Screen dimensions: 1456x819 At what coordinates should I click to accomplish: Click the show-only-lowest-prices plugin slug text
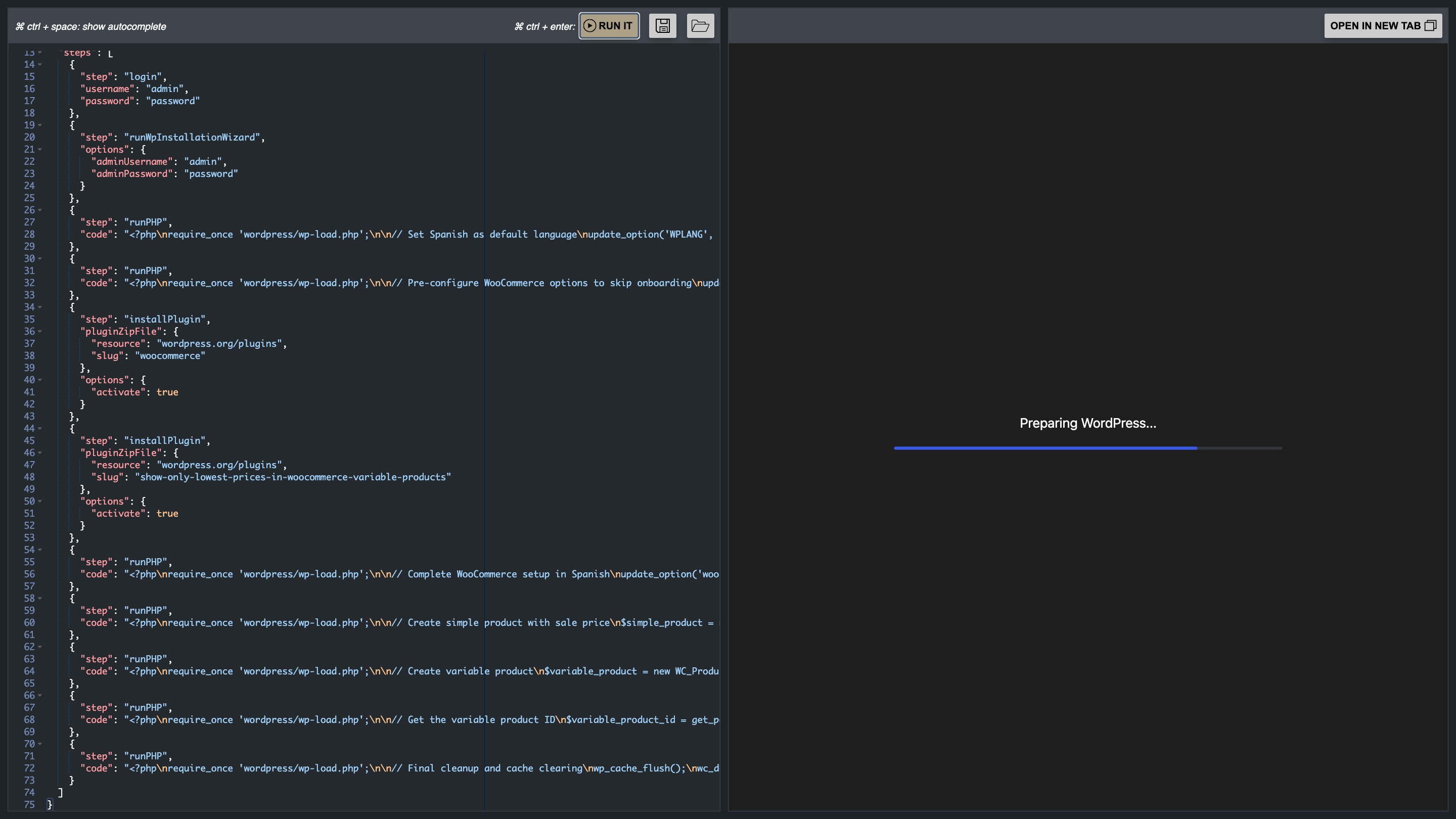pyautogui.click(x=293, y=477)
